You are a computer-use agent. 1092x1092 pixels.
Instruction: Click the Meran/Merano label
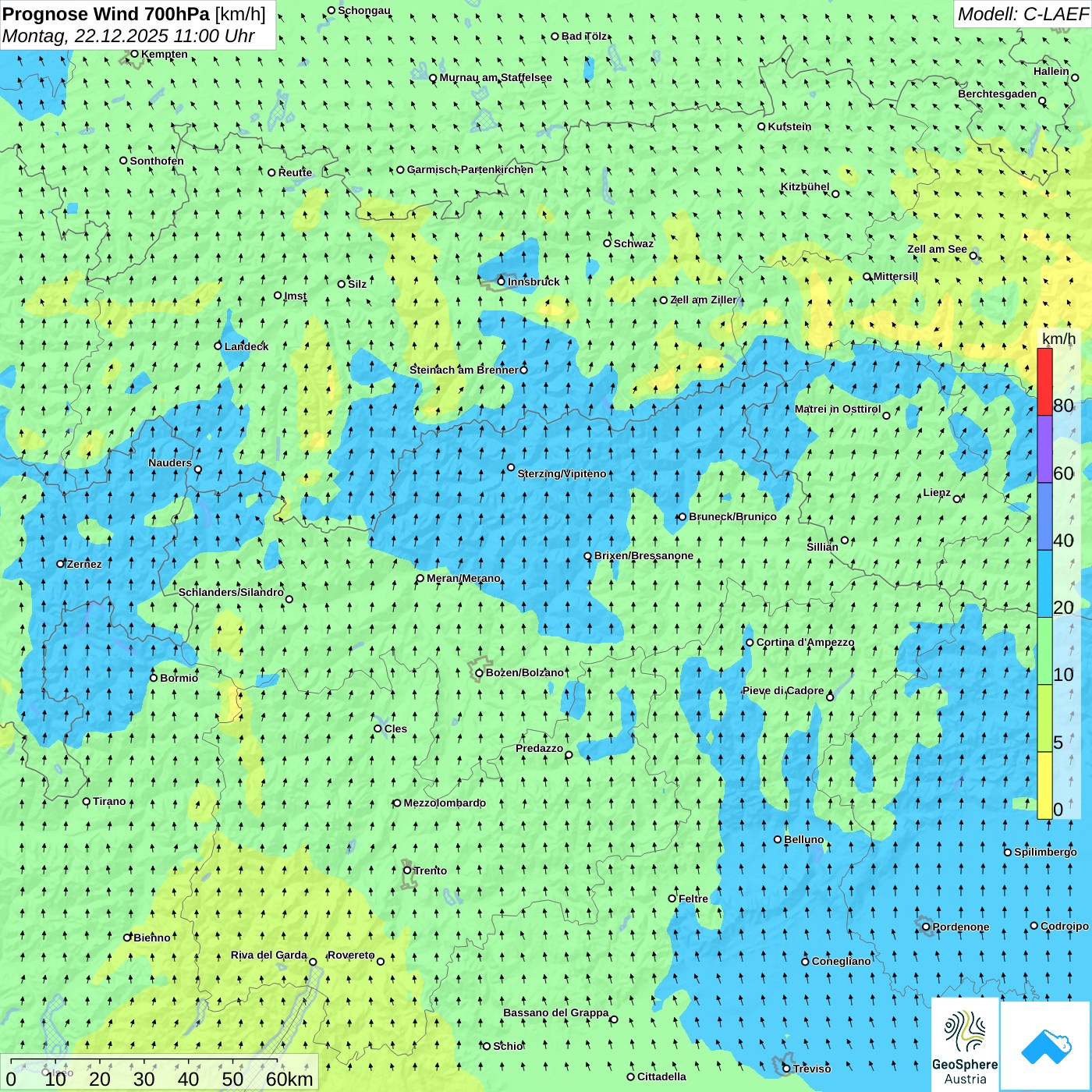click(x=463, y=578)
